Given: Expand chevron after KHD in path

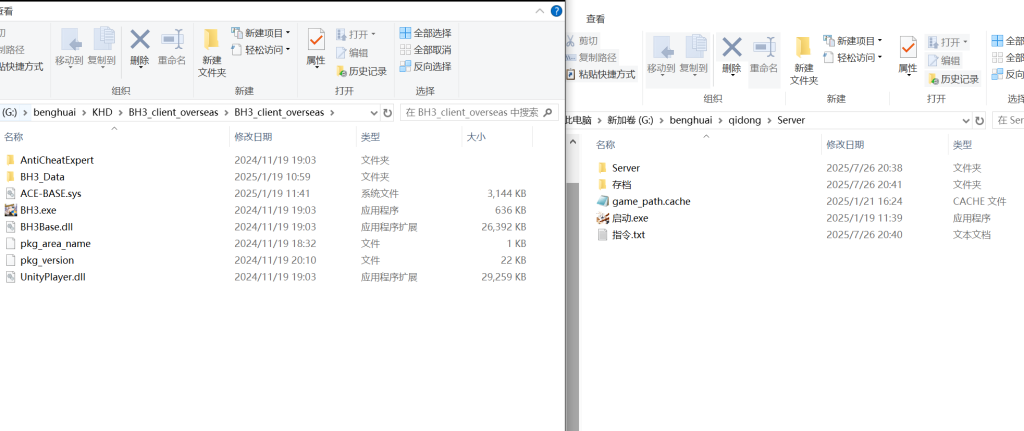Looking at the screenshot, I should pos(120,112).
